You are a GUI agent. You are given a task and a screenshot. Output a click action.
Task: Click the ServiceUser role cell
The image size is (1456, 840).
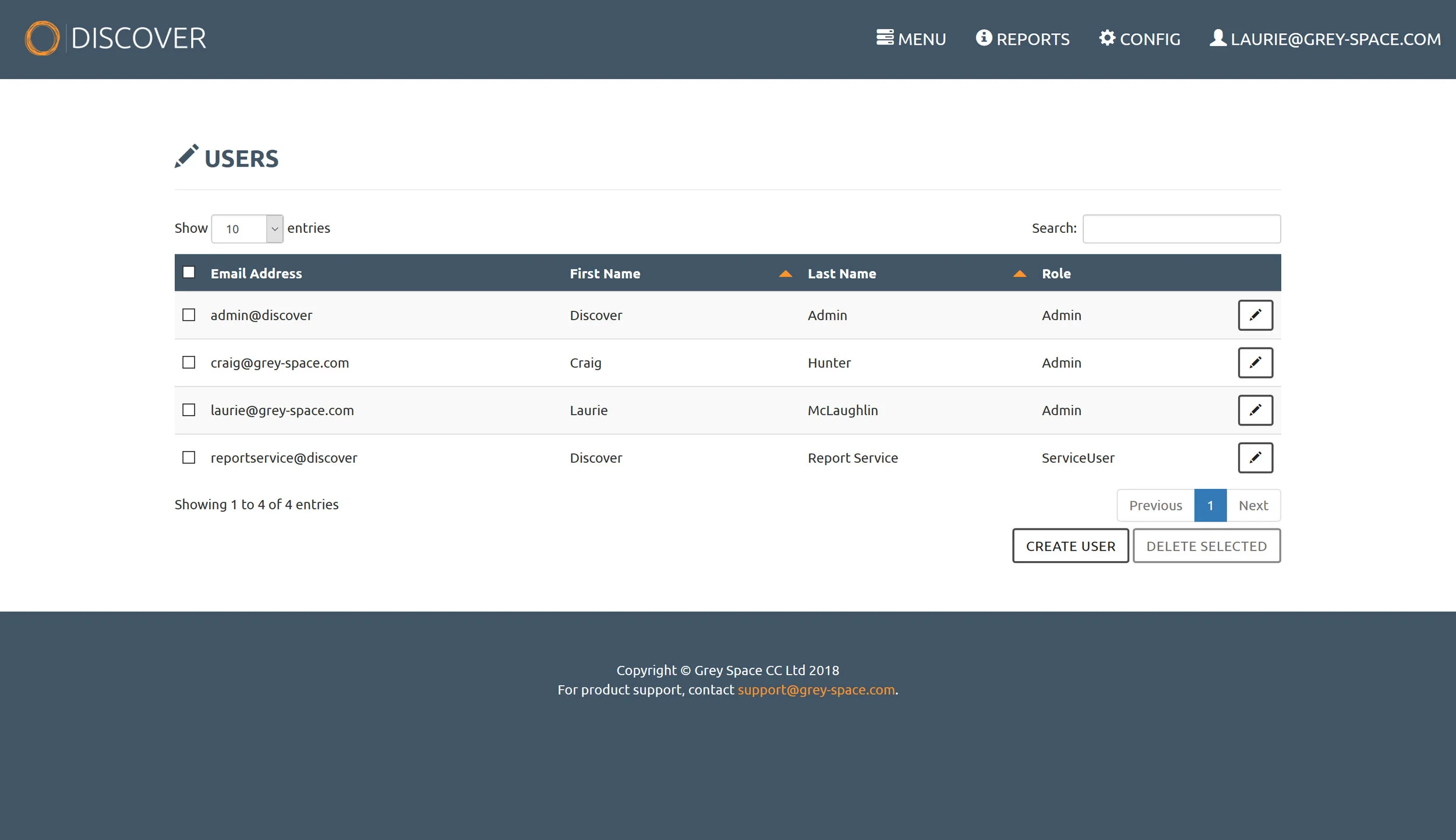pos(1078,458)
